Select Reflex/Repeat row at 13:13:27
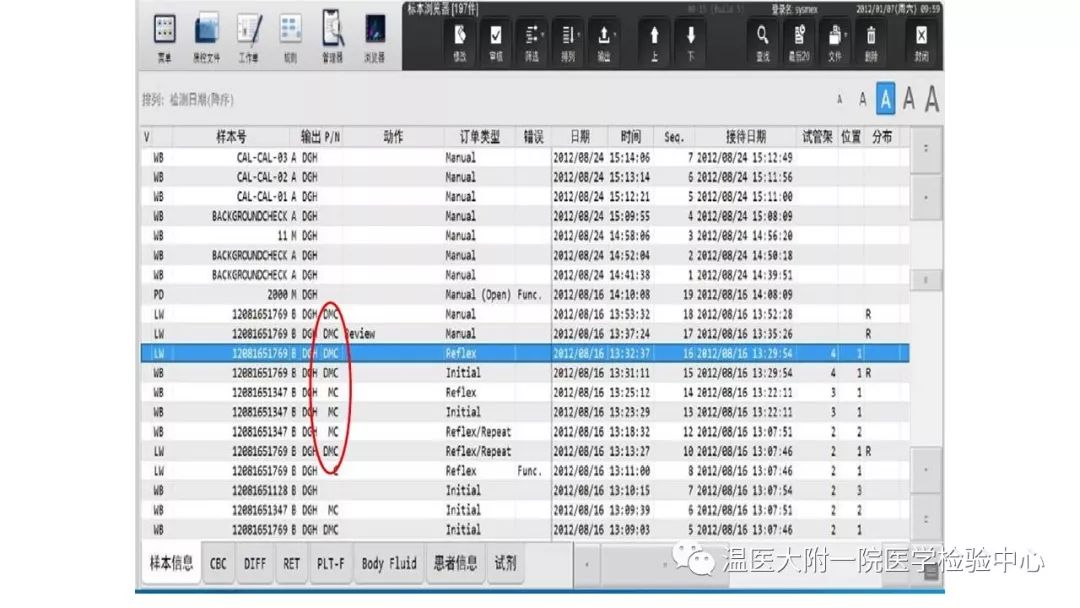The image size is (1080, 608). [525, 452]
